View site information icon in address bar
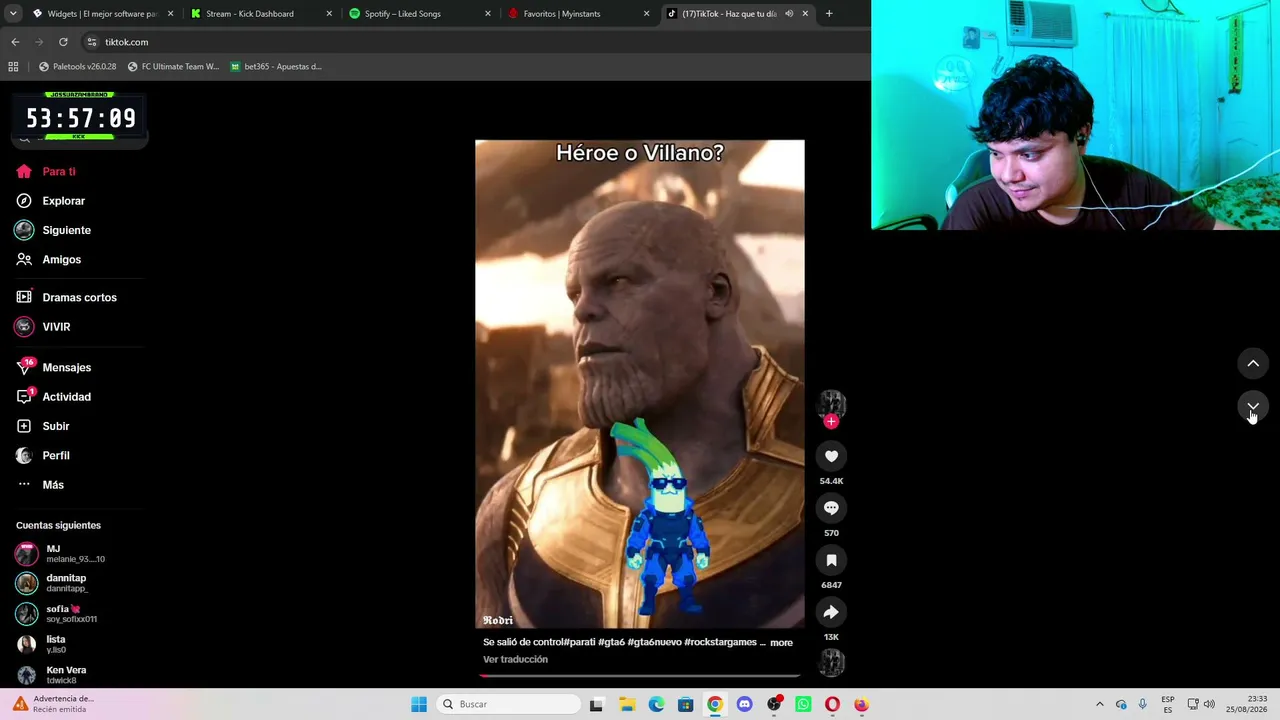Viewport: 1280px width, 720px height. click(x=92, y=42)
